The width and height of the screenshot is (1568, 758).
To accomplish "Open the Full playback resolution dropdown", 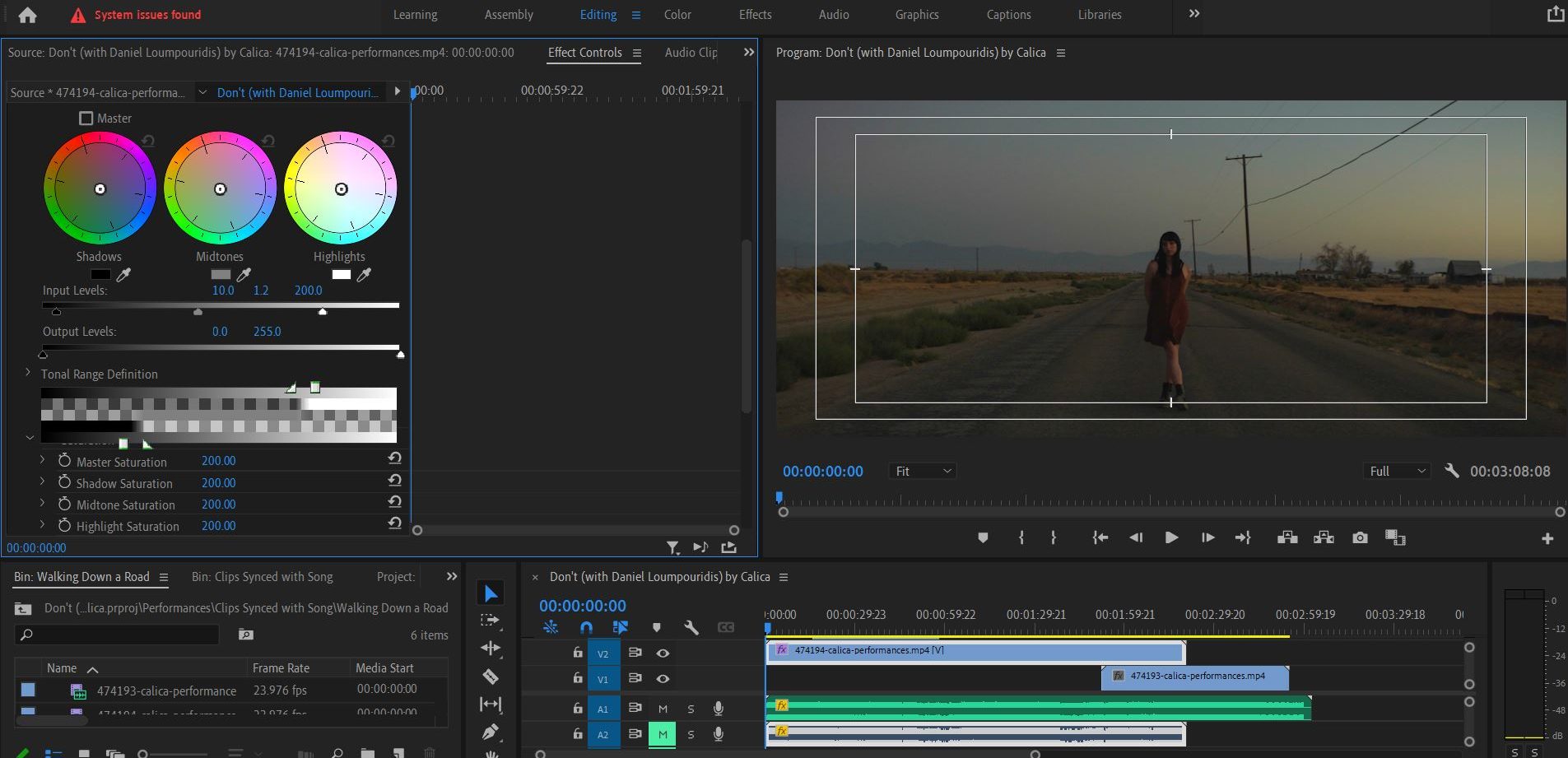I will click(1397, 471).
